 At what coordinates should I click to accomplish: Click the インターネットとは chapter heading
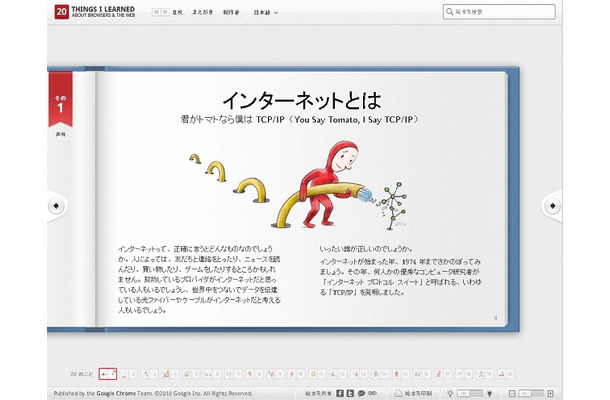tap(301, 100)
